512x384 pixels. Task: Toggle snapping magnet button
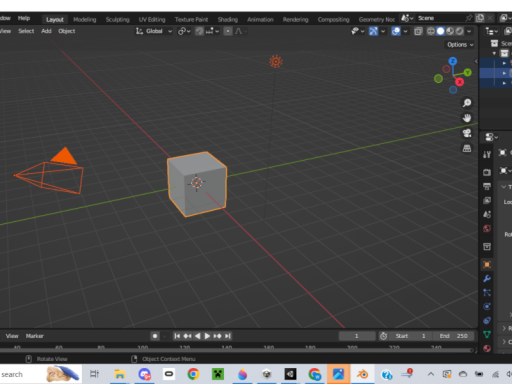[199, 31]
